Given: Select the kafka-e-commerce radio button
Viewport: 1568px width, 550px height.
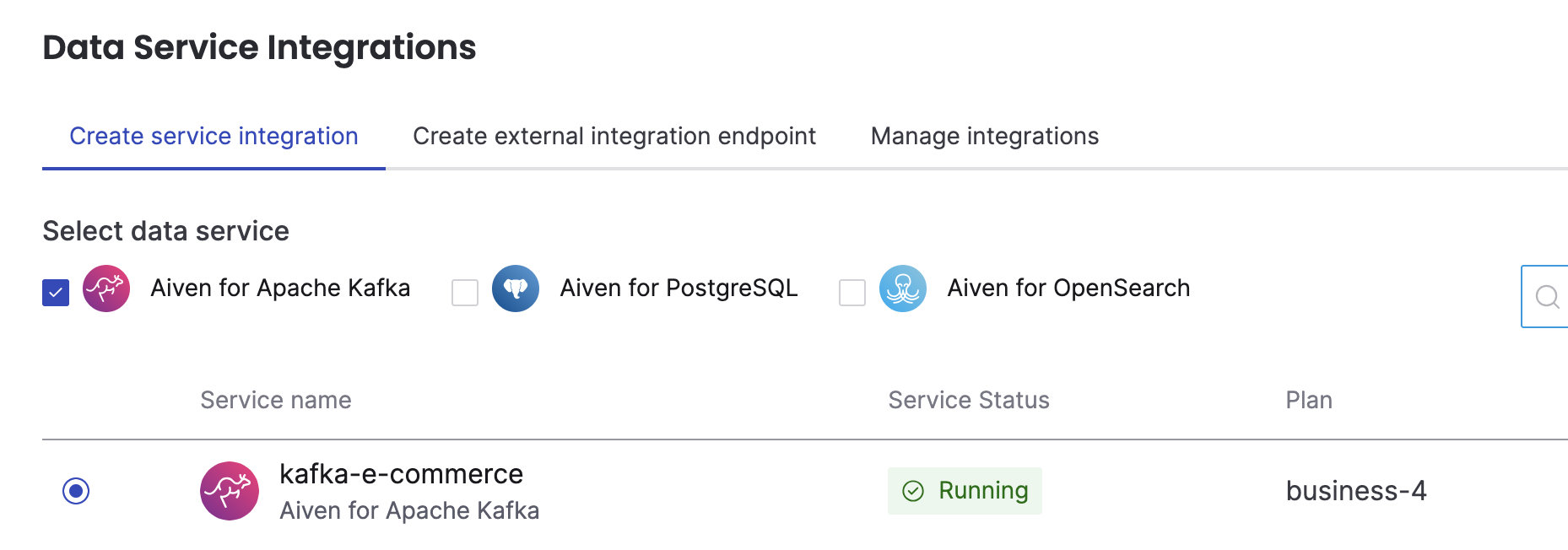Looking at the screenshot, I should (76, 491).
